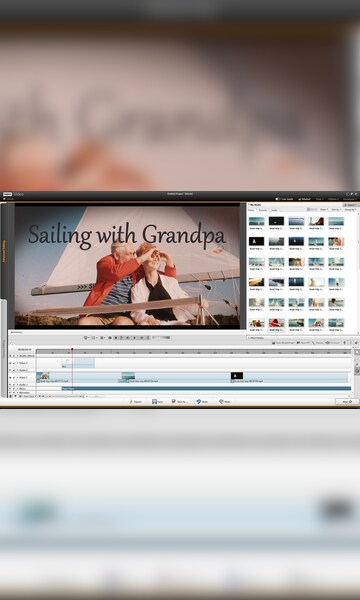Image resolution: width=360 pixels, height=600 pixels.
Task: Select the thumbnail grid view icon in My Media
Action: pos(308,210)
